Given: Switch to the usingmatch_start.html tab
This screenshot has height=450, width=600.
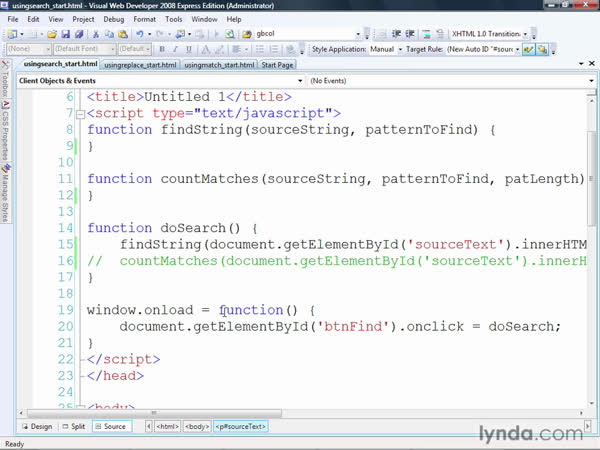Looking at the screenshot, I should (x=220, y=65).
